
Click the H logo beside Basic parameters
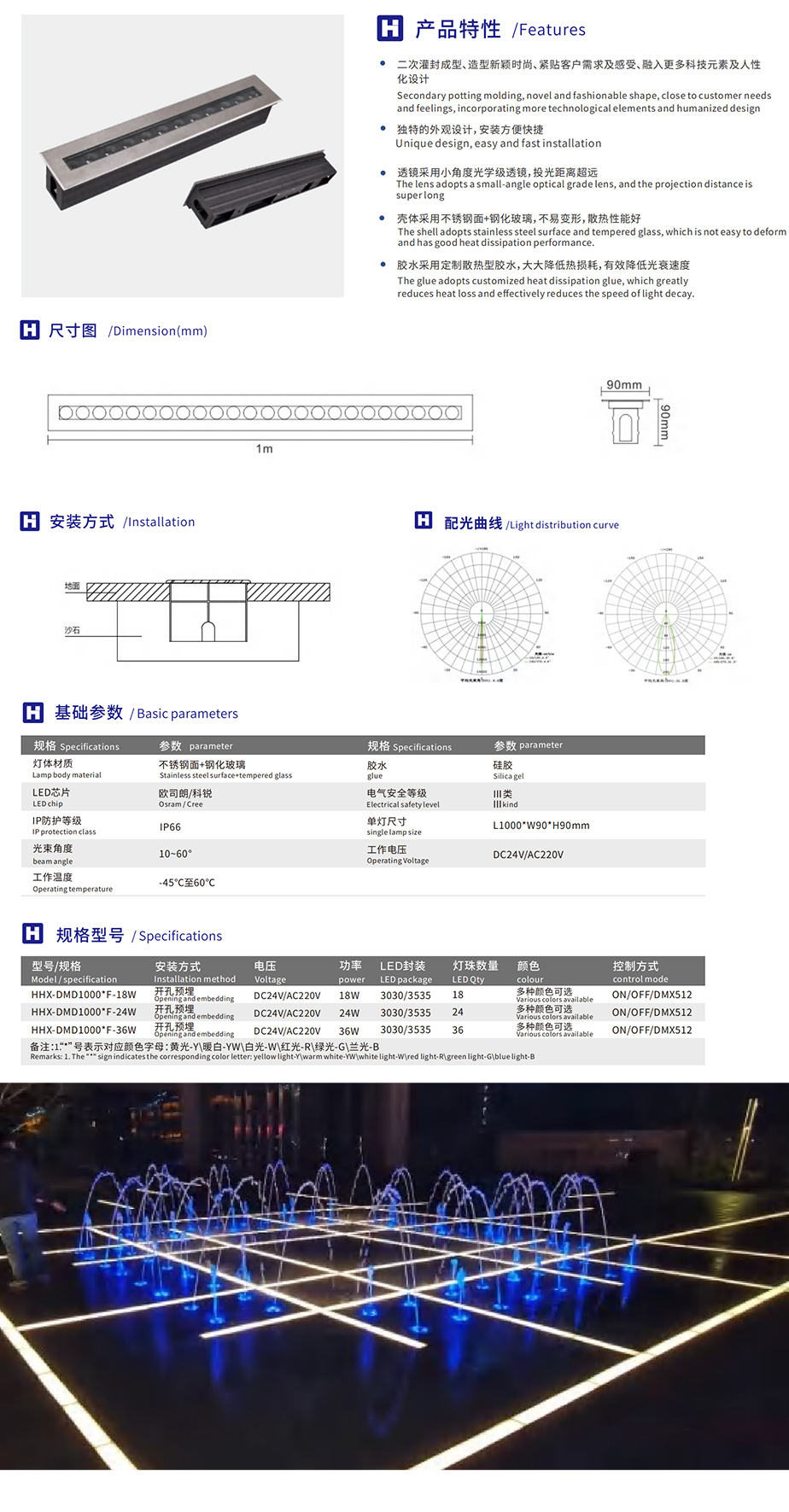coord(32,713)
